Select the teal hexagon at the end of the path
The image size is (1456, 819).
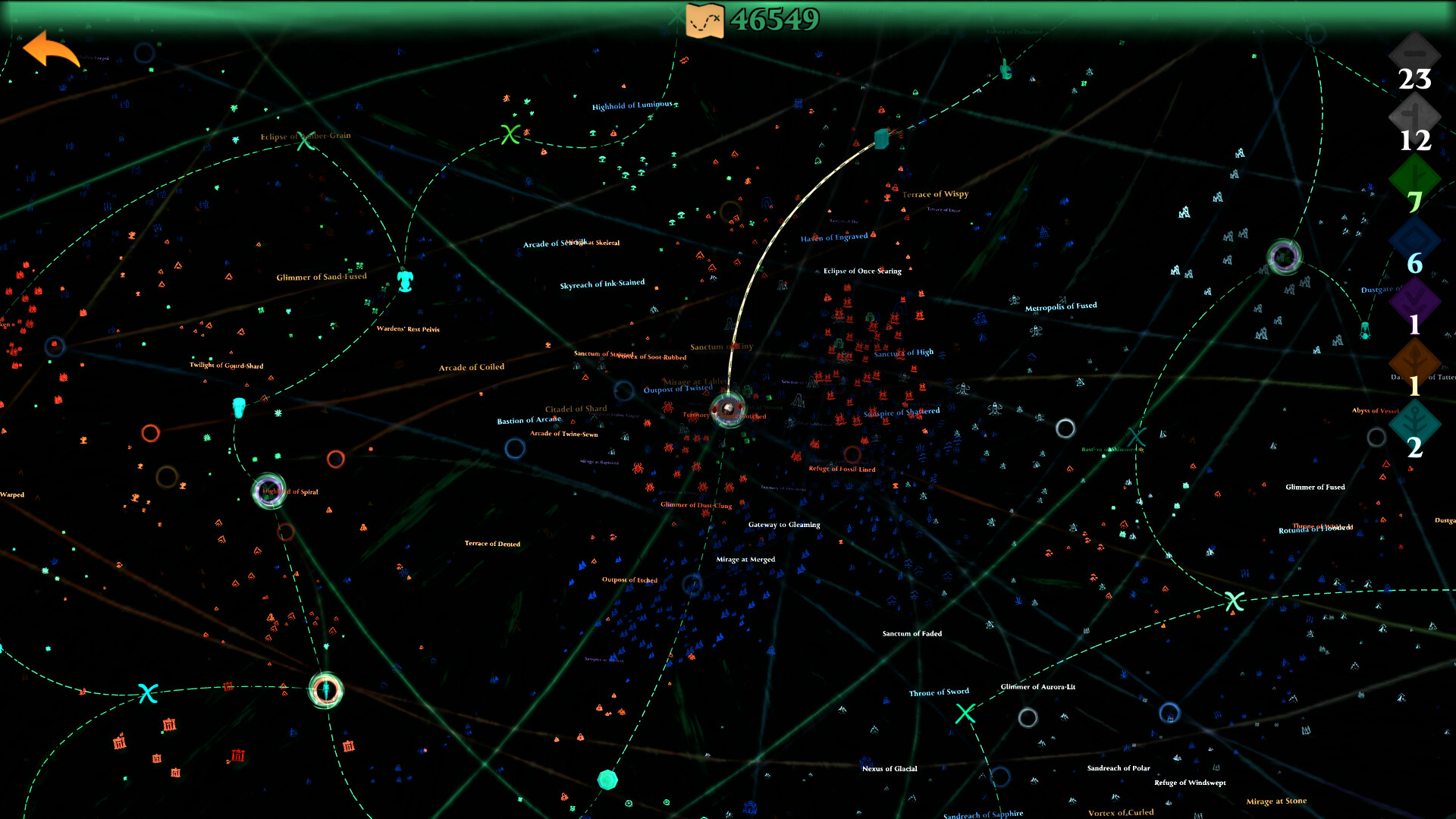pos(881,140)
